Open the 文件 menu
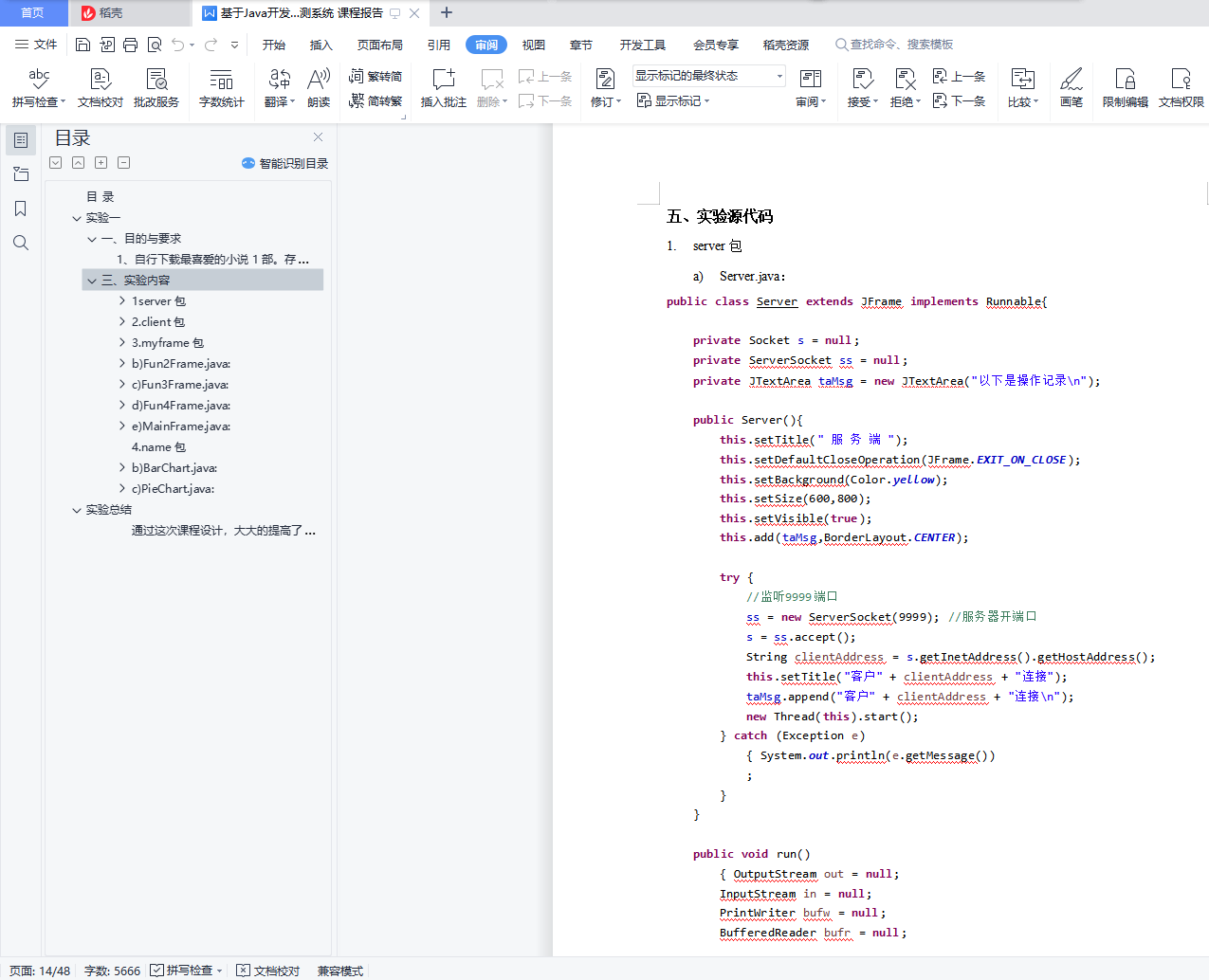 (x=36, y=45)
